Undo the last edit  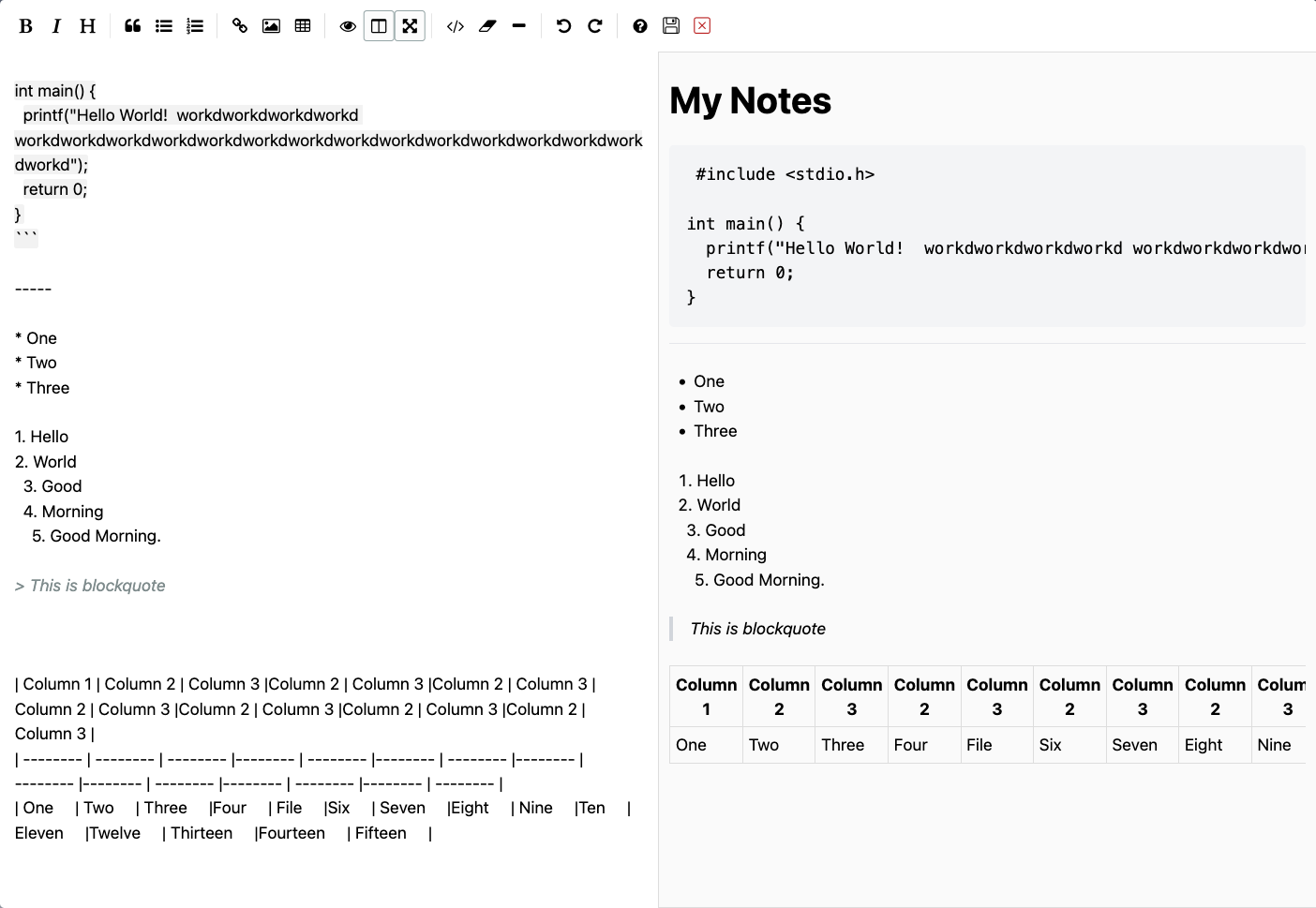click(563, 26)
